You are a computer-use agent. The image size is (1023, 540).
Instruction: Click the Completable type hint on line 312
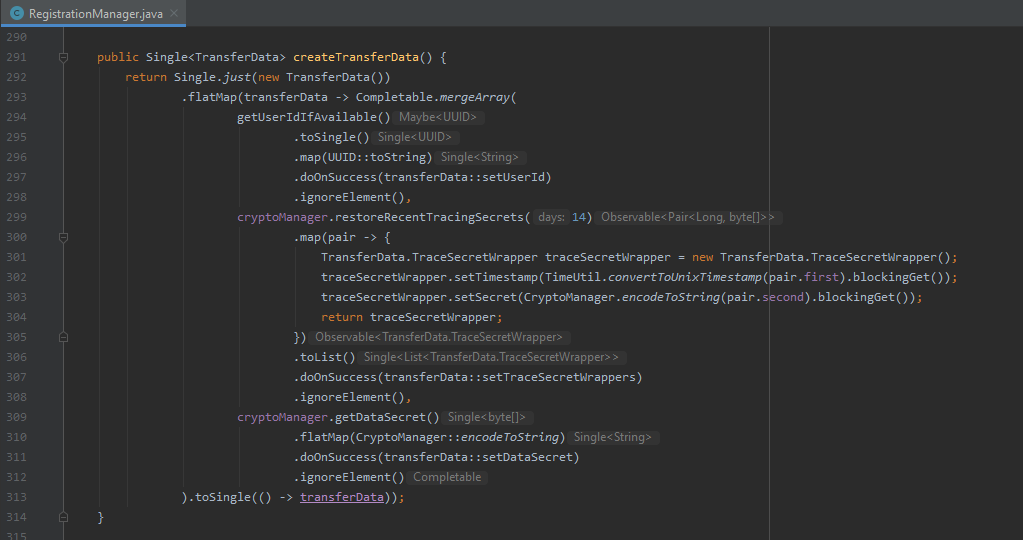[447, 477]
